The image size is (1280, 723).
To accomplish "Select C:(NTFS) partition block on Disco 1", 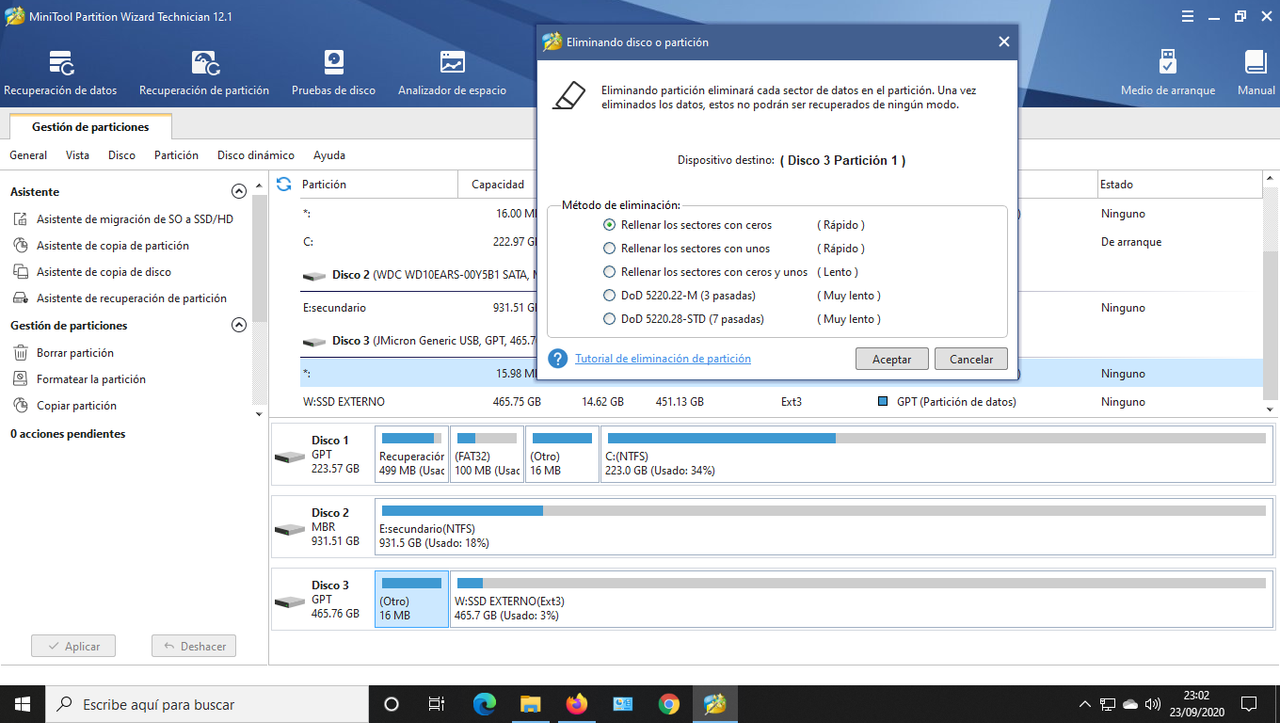I will pyautogui.click(x=938, y=454).
